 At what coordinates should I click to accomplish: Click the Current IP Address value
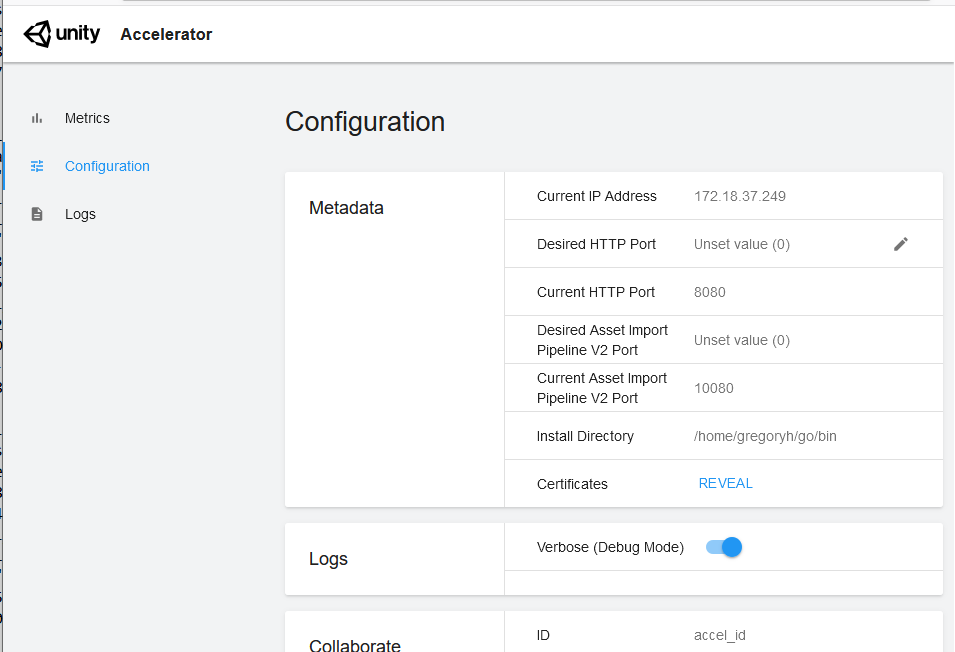[x=741, y=196]
